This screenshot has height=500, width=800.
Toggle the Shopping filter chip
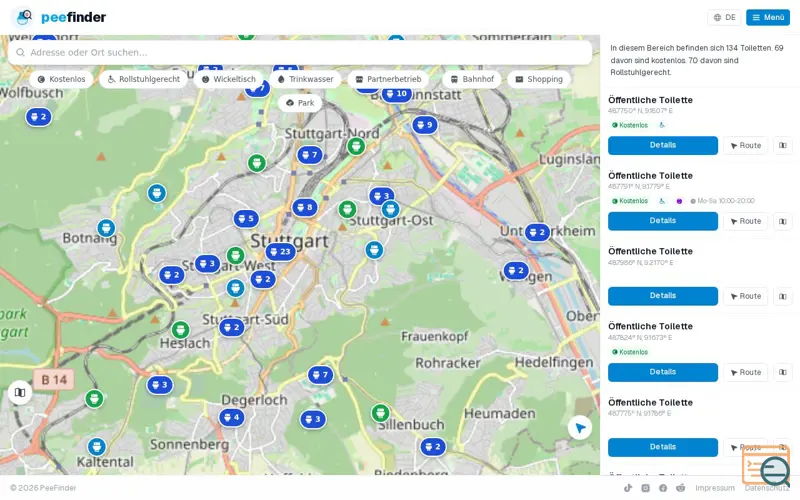tap(539, 79)
